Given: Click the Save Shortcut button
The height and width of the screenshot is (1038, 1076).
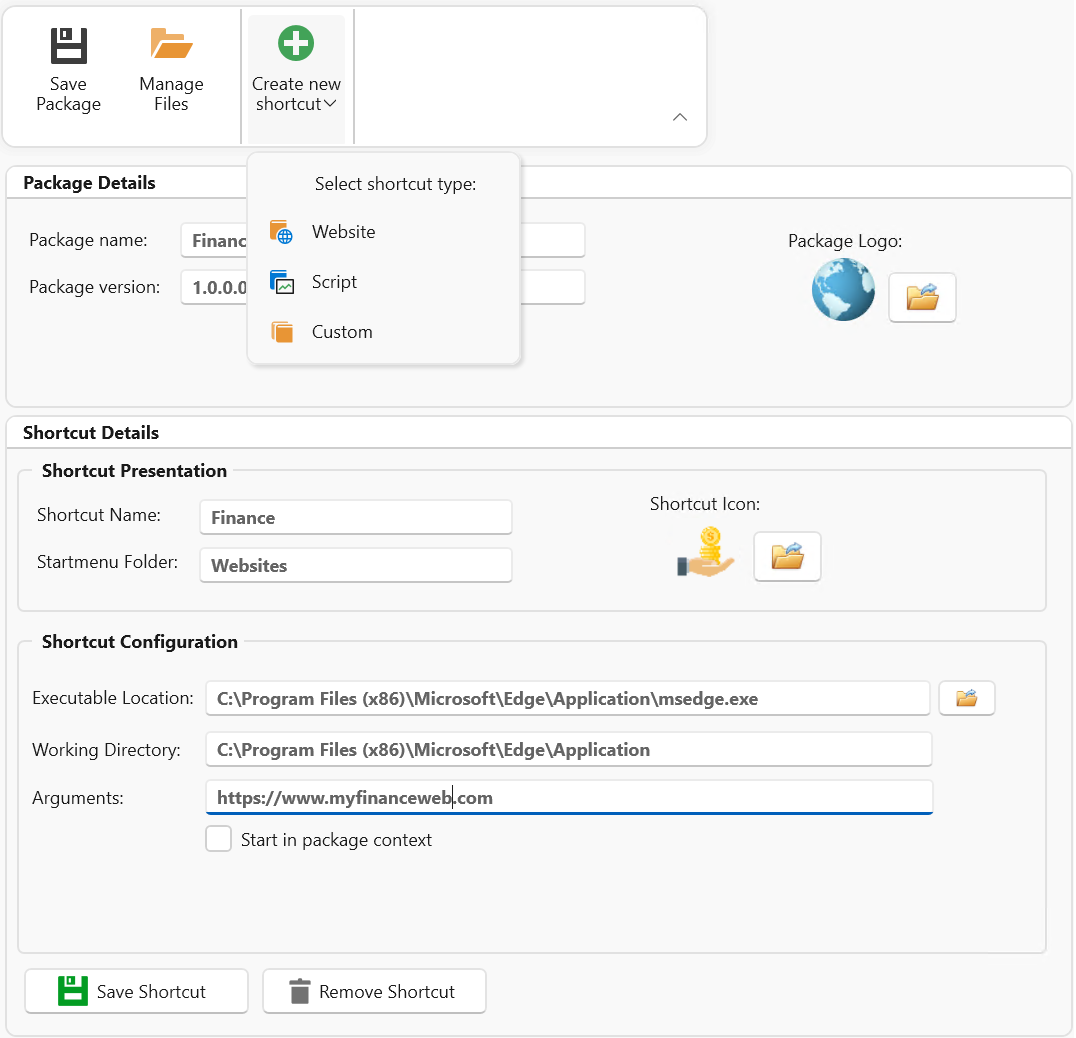Looking at the screenshot, I should (x=136, y=991).
